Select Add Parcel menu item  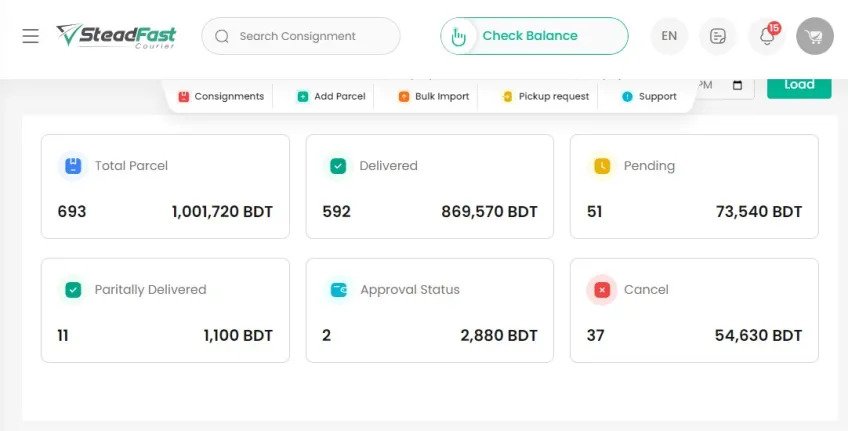(331, 97)
